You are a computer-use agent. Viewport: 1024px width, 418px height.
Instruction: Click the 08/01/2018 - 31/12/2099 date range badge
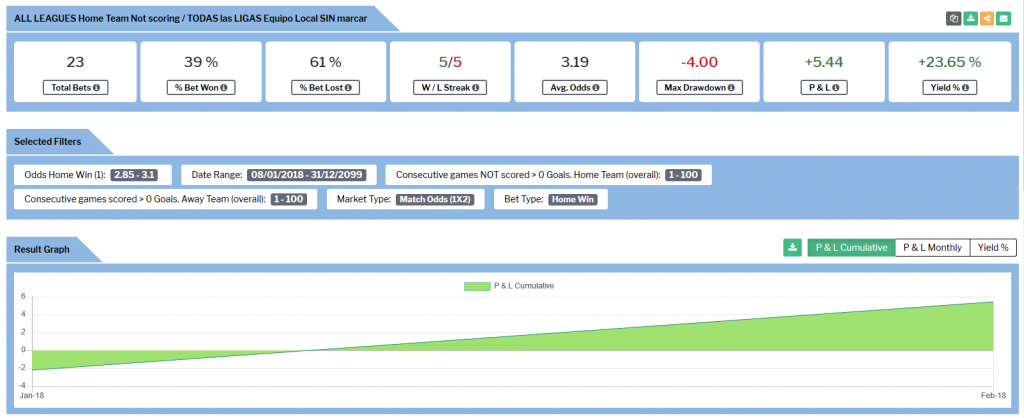pyautogui.click(x=306, y=175)
